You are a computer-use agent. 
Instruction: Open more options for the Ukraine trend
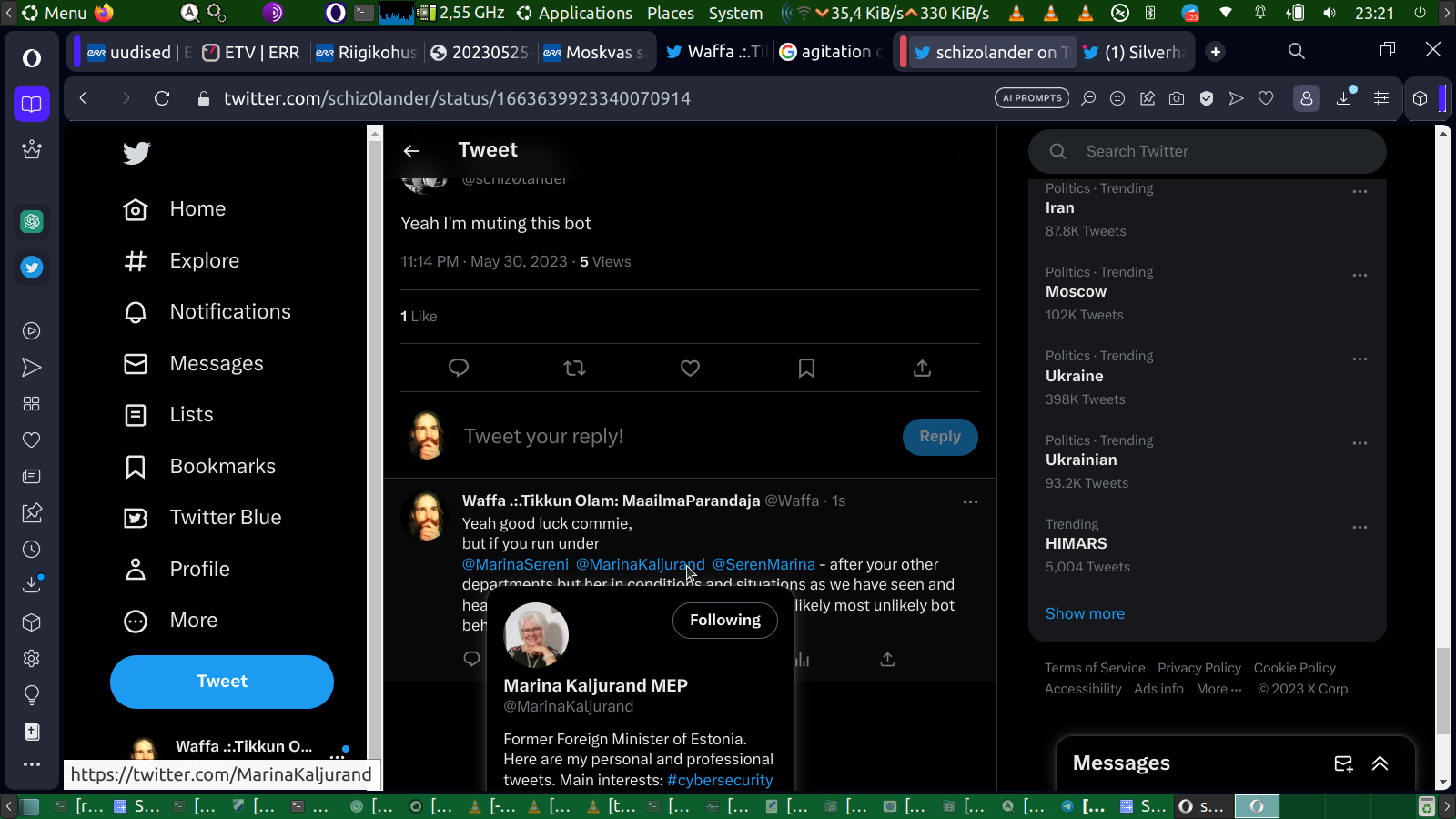tap(1360, 359)
